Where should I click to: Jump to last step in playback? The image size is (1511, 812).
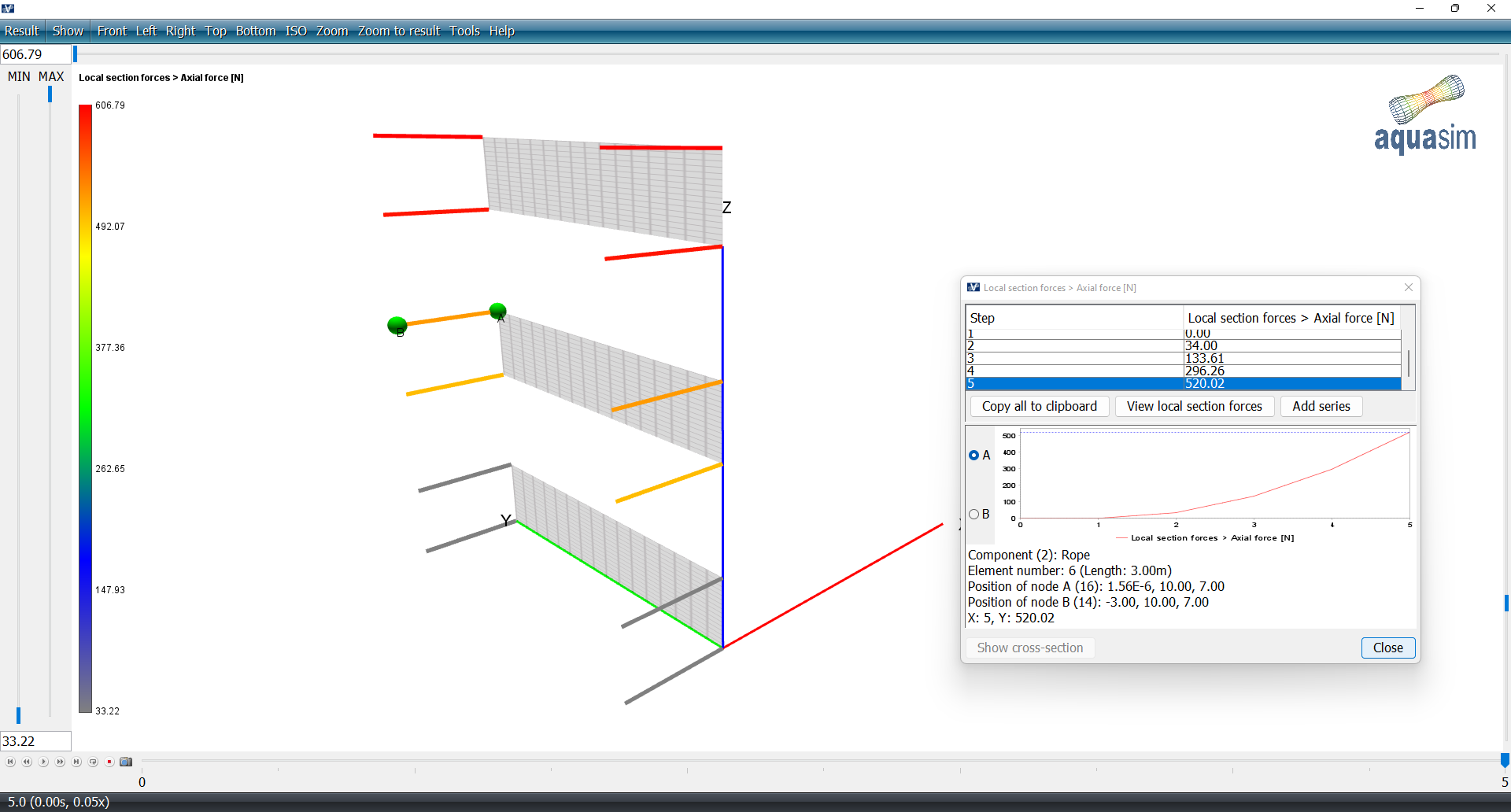point(76,762)
